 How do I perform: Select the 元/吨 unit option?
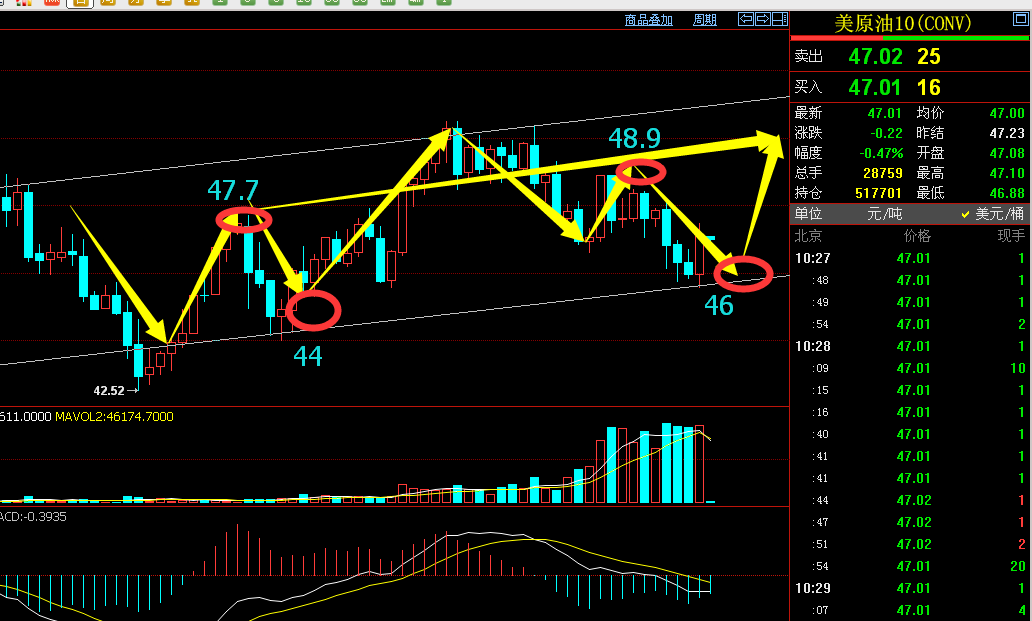click(x=885, y=214)
